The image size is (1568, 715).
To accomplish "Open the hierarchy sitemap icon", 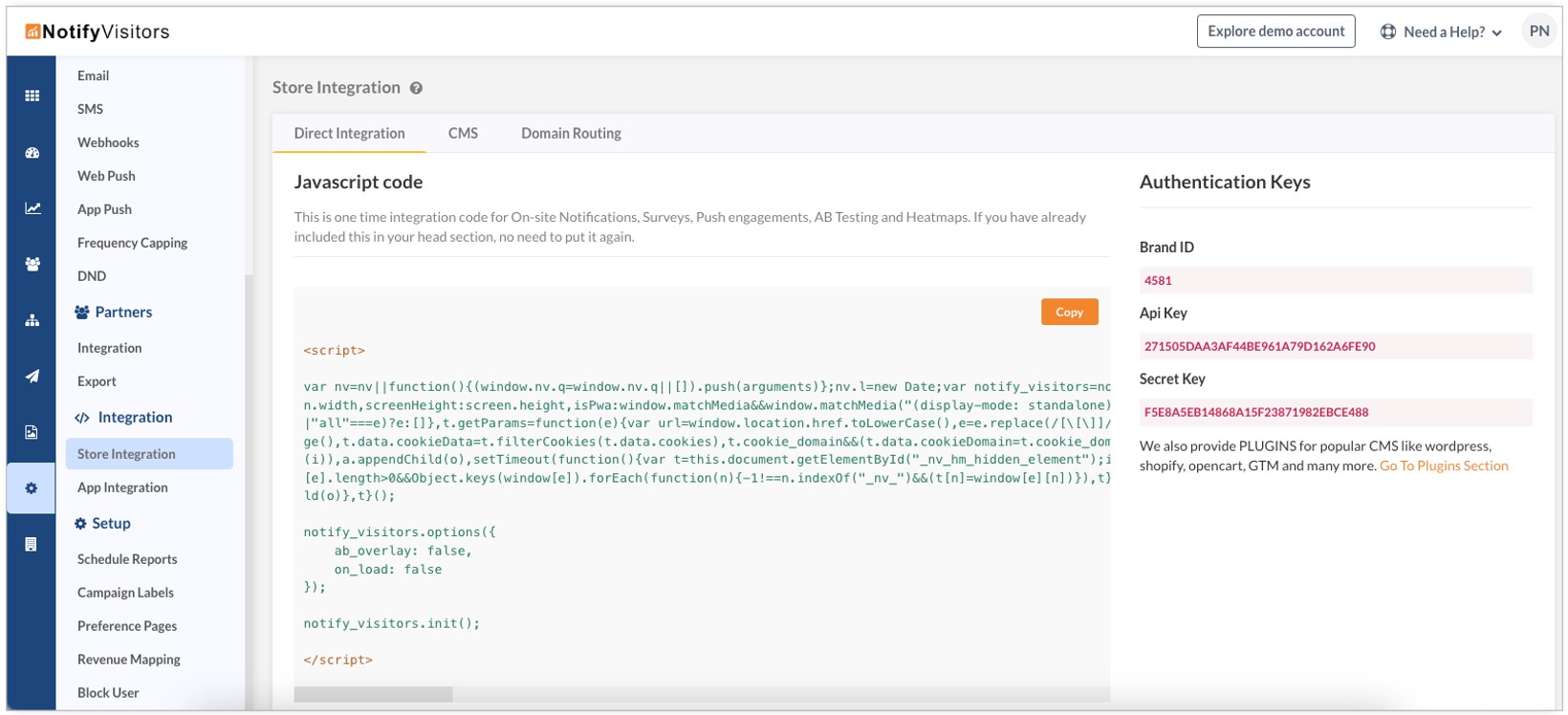I will point(32,320).
